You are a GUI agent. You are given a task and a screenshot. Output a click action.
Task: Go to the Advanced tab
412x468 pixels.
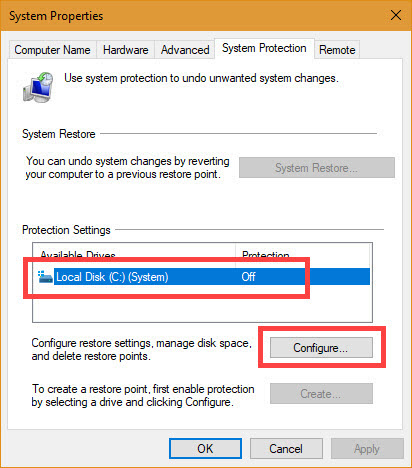pos(185,50)
